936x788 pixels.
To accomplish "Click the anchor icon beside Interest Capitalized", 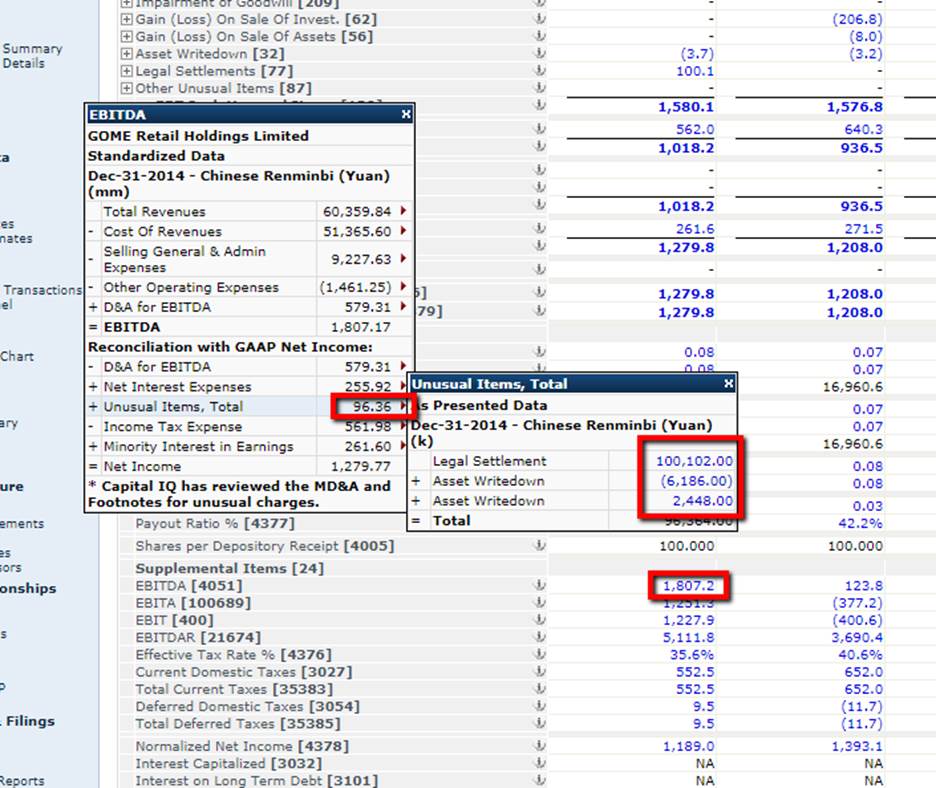I will pyautogui.click(x=539, y=763).
